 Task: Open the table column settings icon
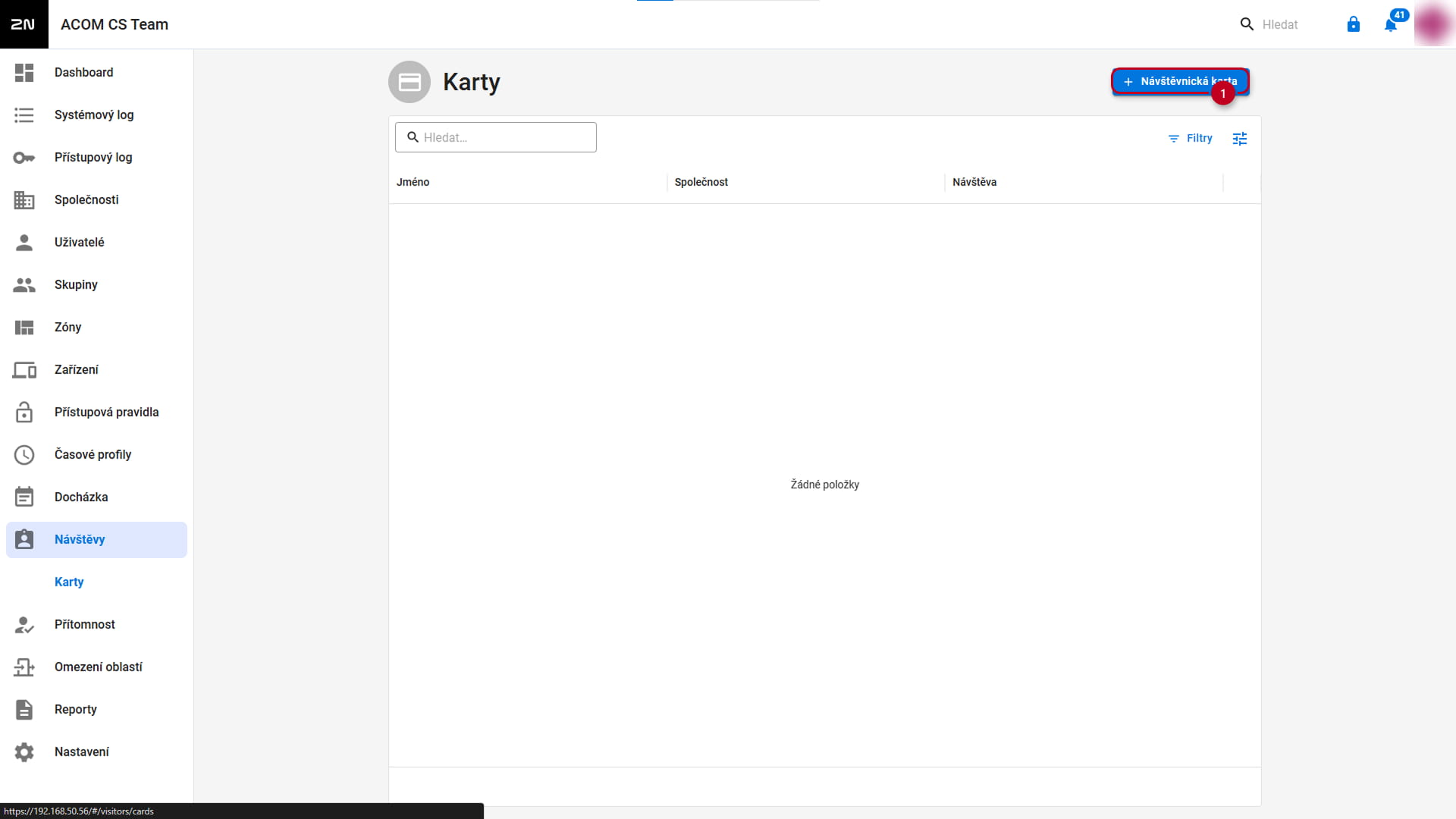coord(1240,139)
